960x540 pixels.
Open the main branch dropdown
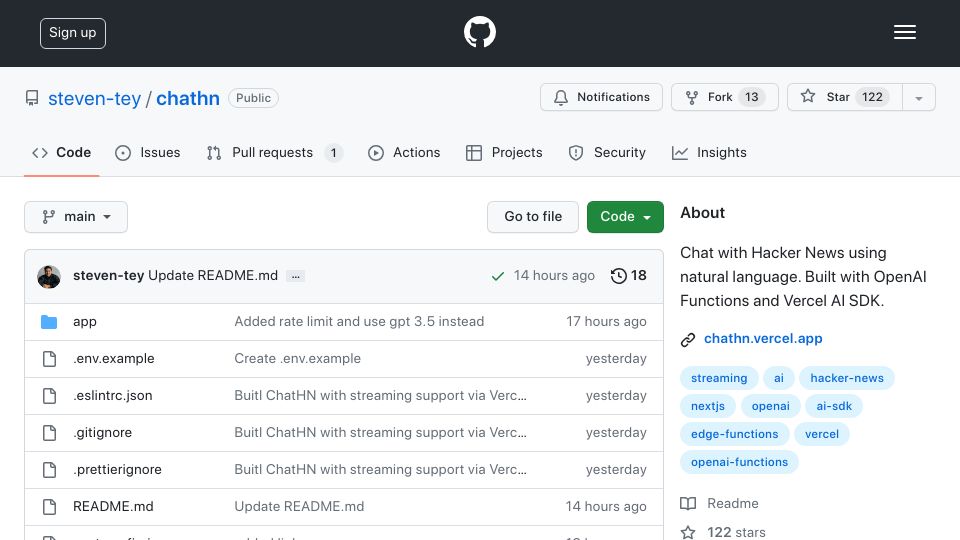[76, 217]
